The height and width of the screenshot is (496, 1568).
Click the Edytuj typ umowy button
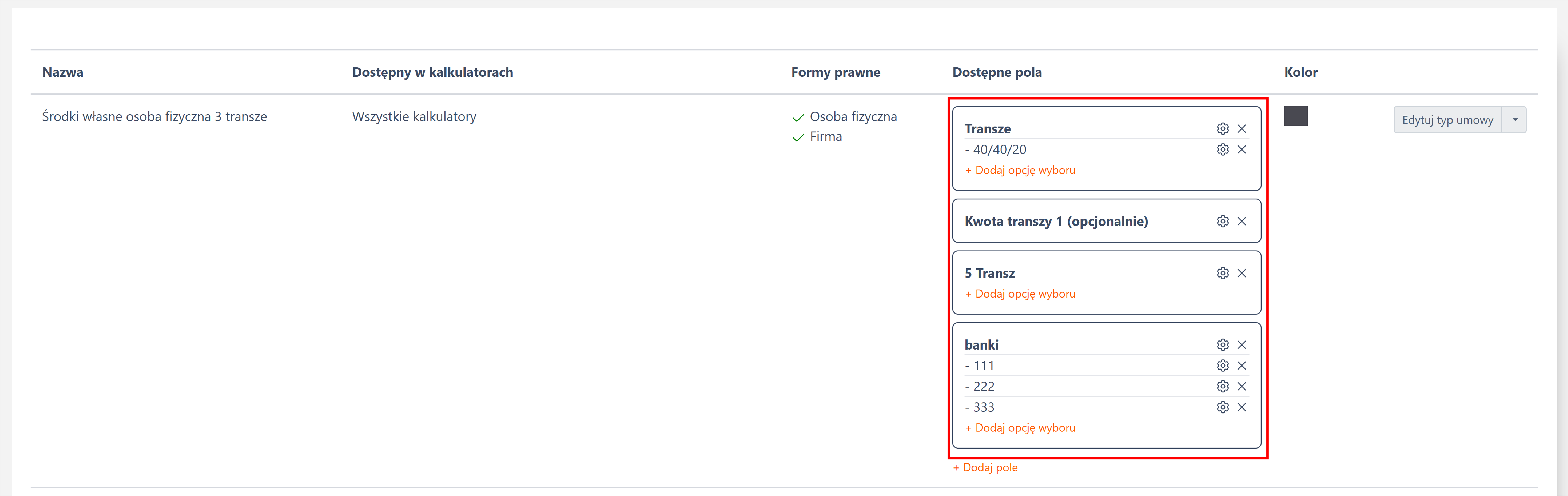1447,120
